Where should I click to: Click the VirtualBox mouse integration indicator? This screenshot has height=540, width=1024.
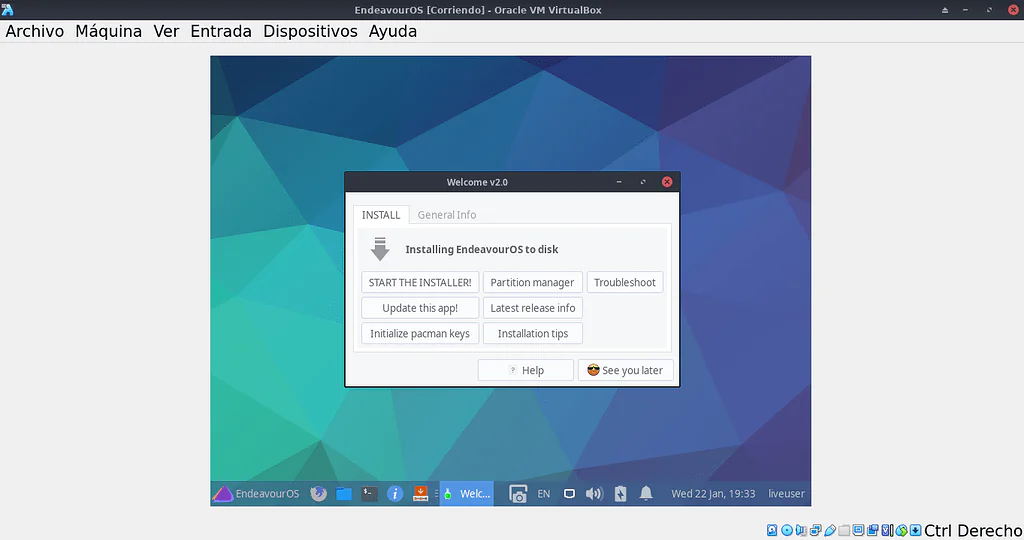pos(901,530)
